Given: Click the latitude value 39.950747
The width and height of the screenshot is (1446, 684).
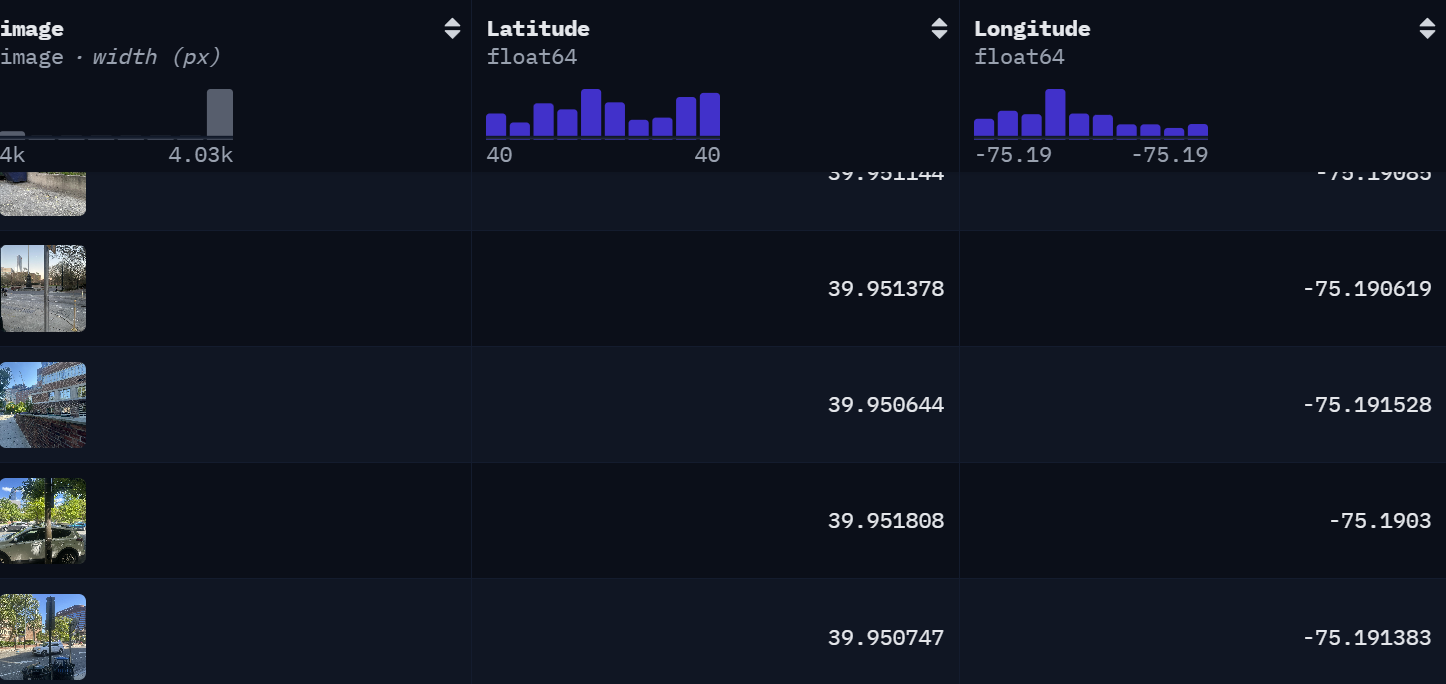Looking at the screenshot, I should (886, 637).
